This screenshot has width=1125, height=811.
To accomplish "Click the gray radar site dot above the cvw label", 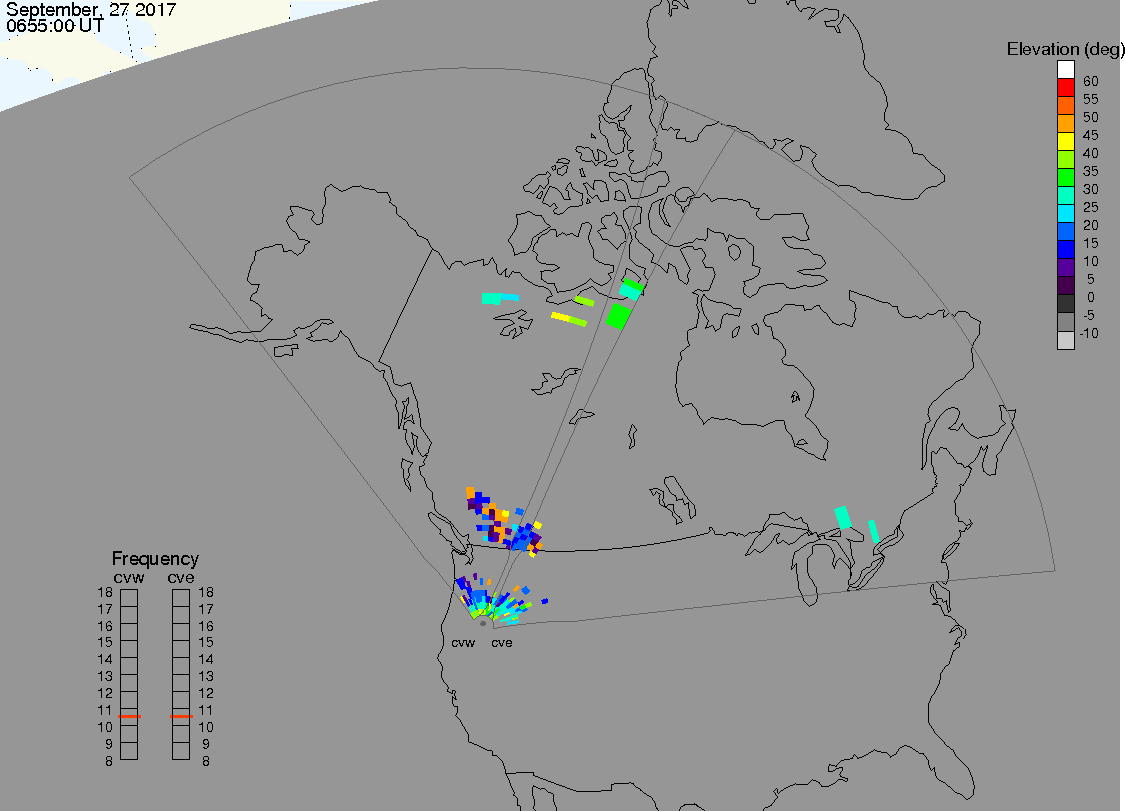I will (x=483, y=623).
